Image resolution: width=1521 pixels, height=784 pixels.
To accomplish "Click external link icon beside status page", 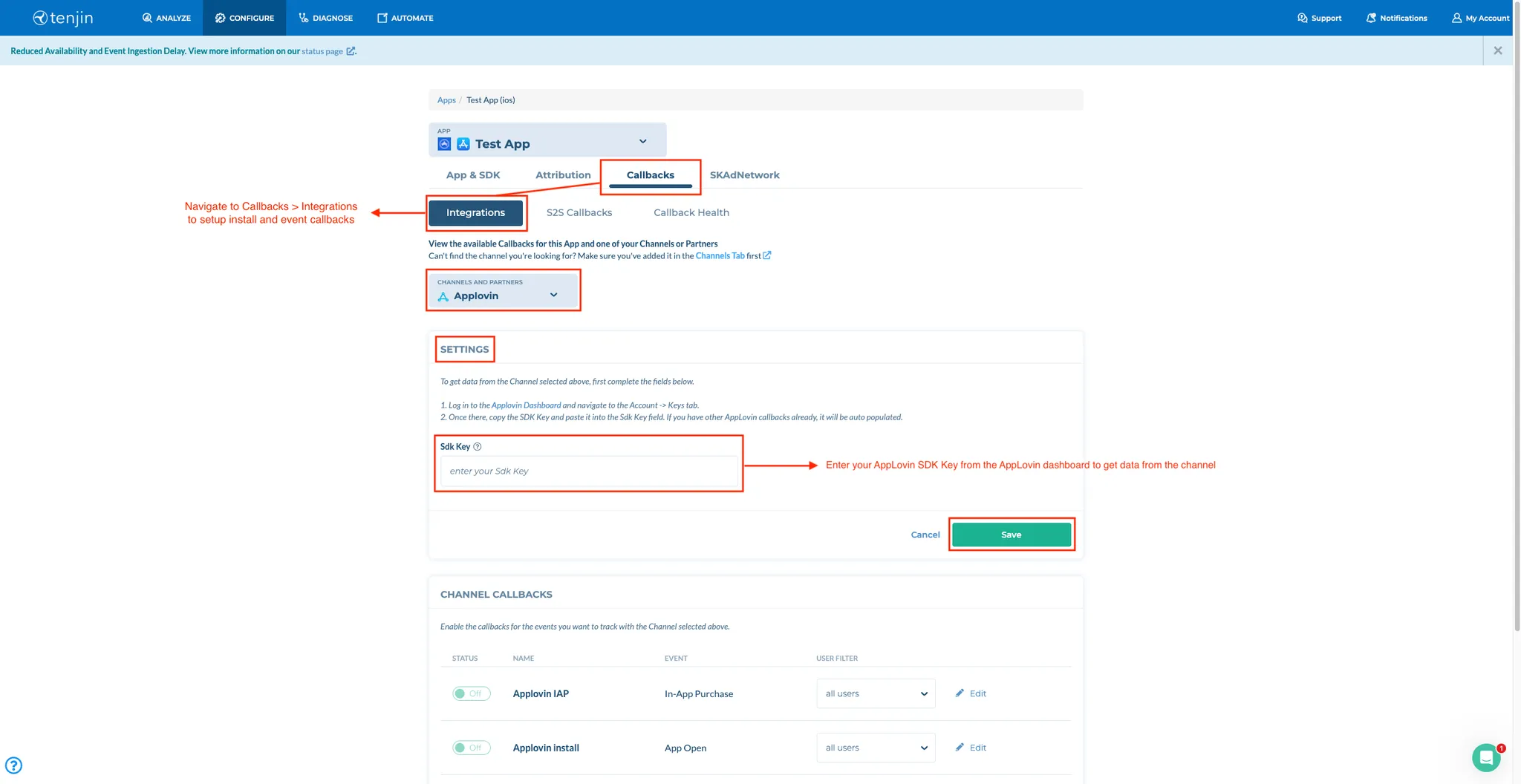I will pos(351,51).
